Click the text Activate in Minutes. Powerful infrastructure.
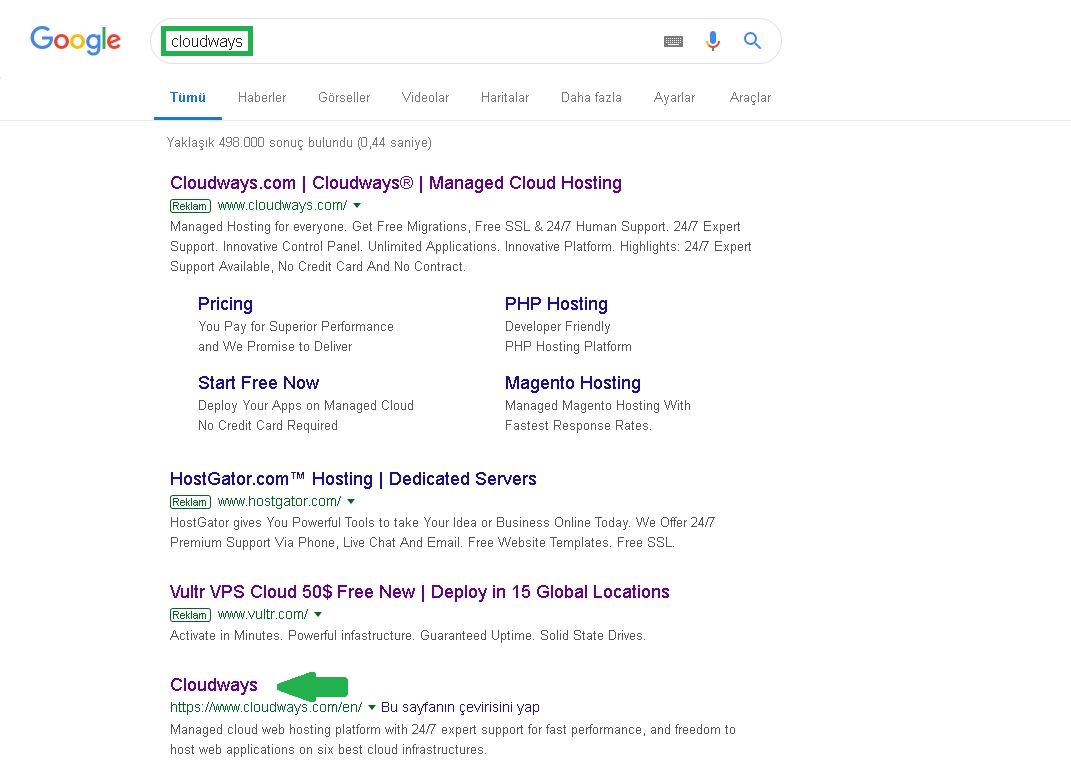1071x775 pixels. 292,636
